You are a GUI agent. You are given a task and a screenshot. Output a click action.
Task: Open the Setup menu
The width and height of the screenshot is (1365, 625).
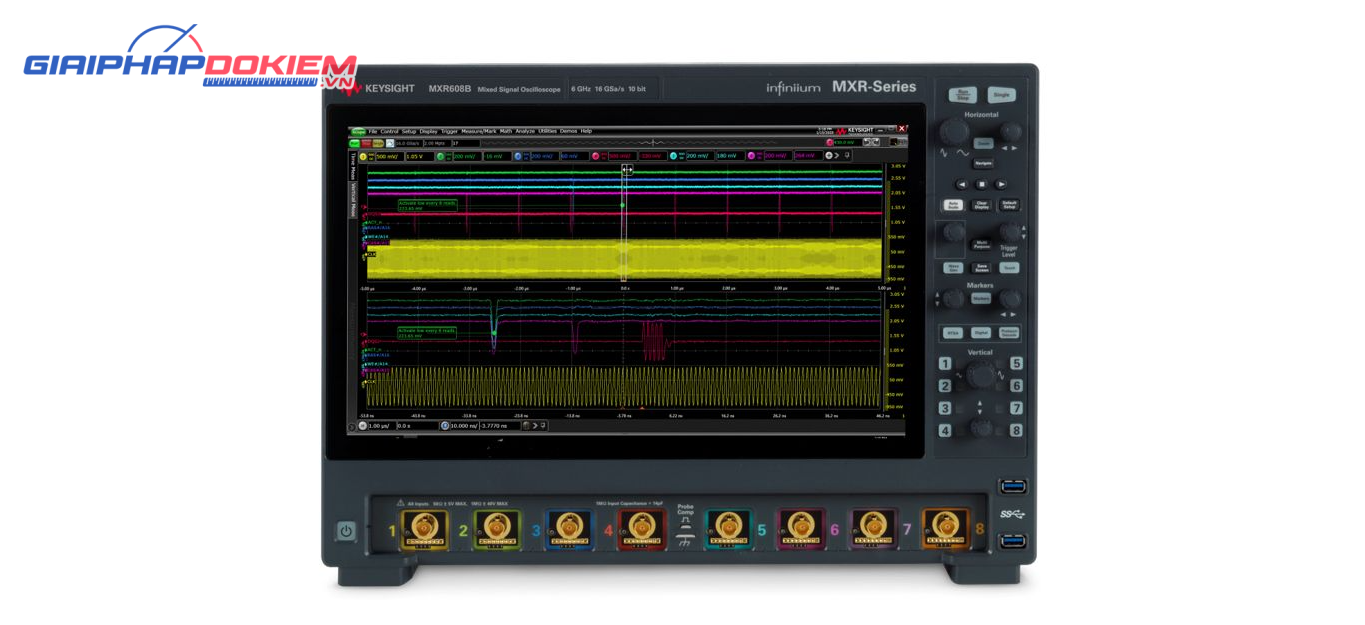(409, 131)
